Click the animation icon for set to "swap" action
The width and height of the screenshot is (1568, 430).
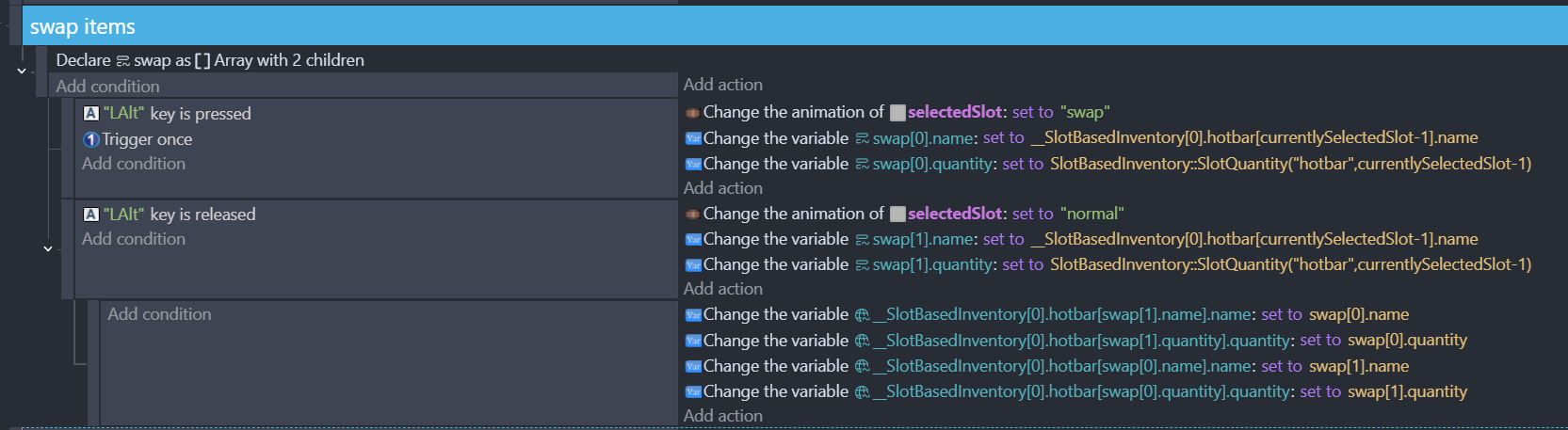[692, 113]
